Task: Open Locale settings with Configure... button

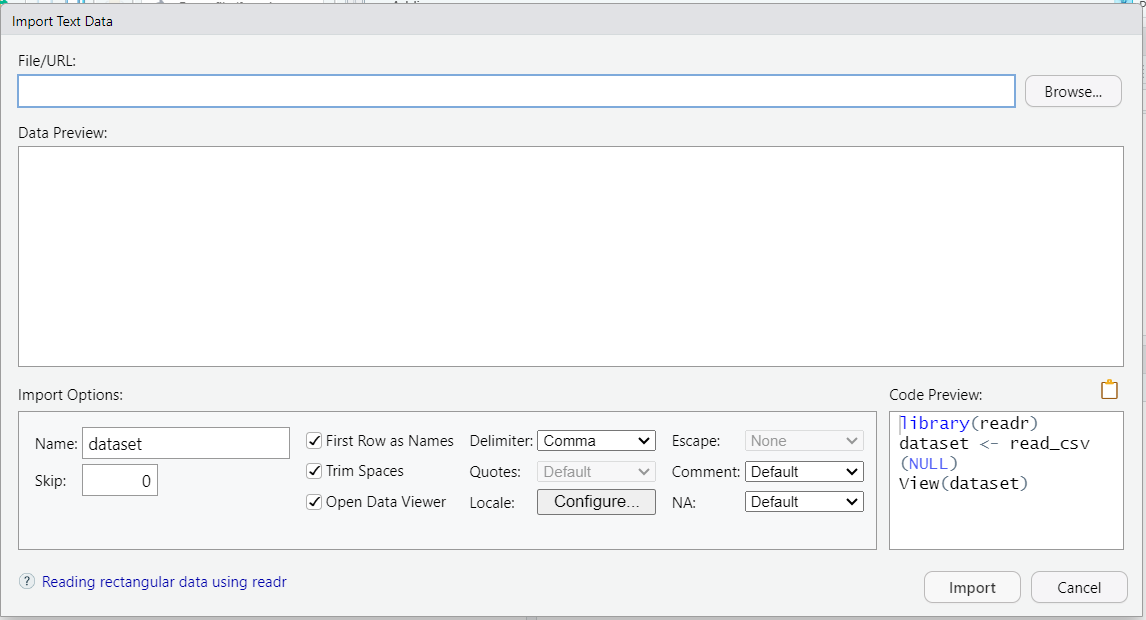Action: pos(596,502)
